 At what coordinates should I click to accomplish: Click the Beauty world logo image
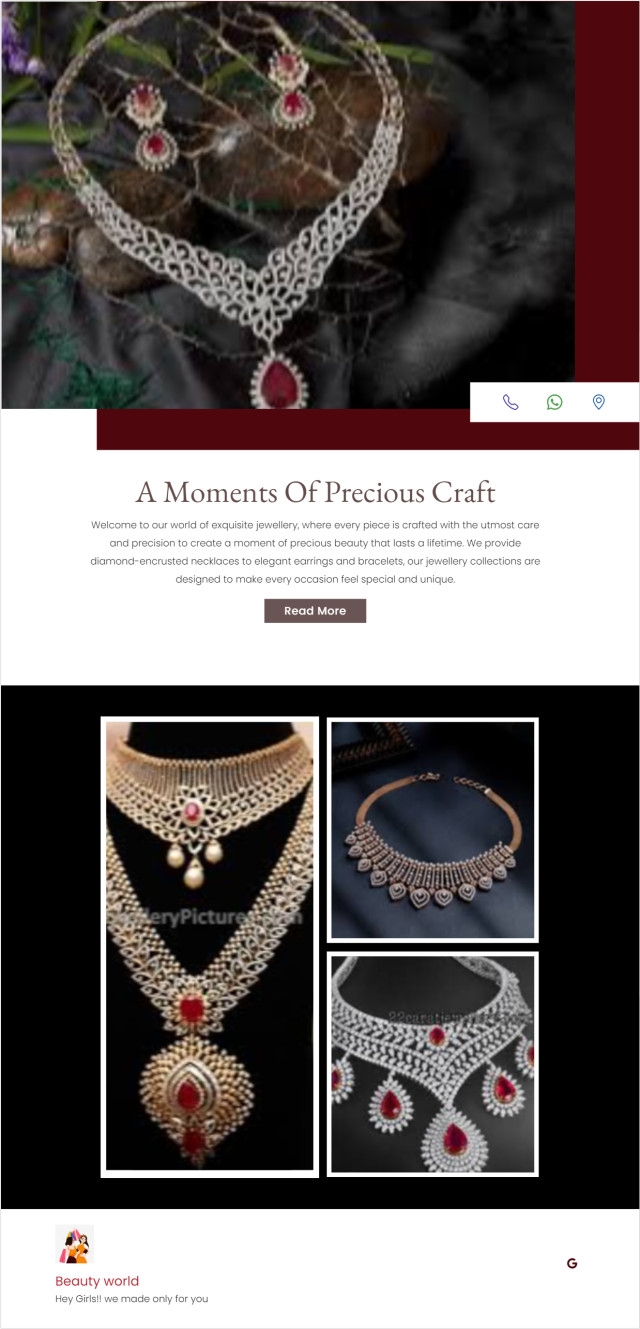[74, 1244]
